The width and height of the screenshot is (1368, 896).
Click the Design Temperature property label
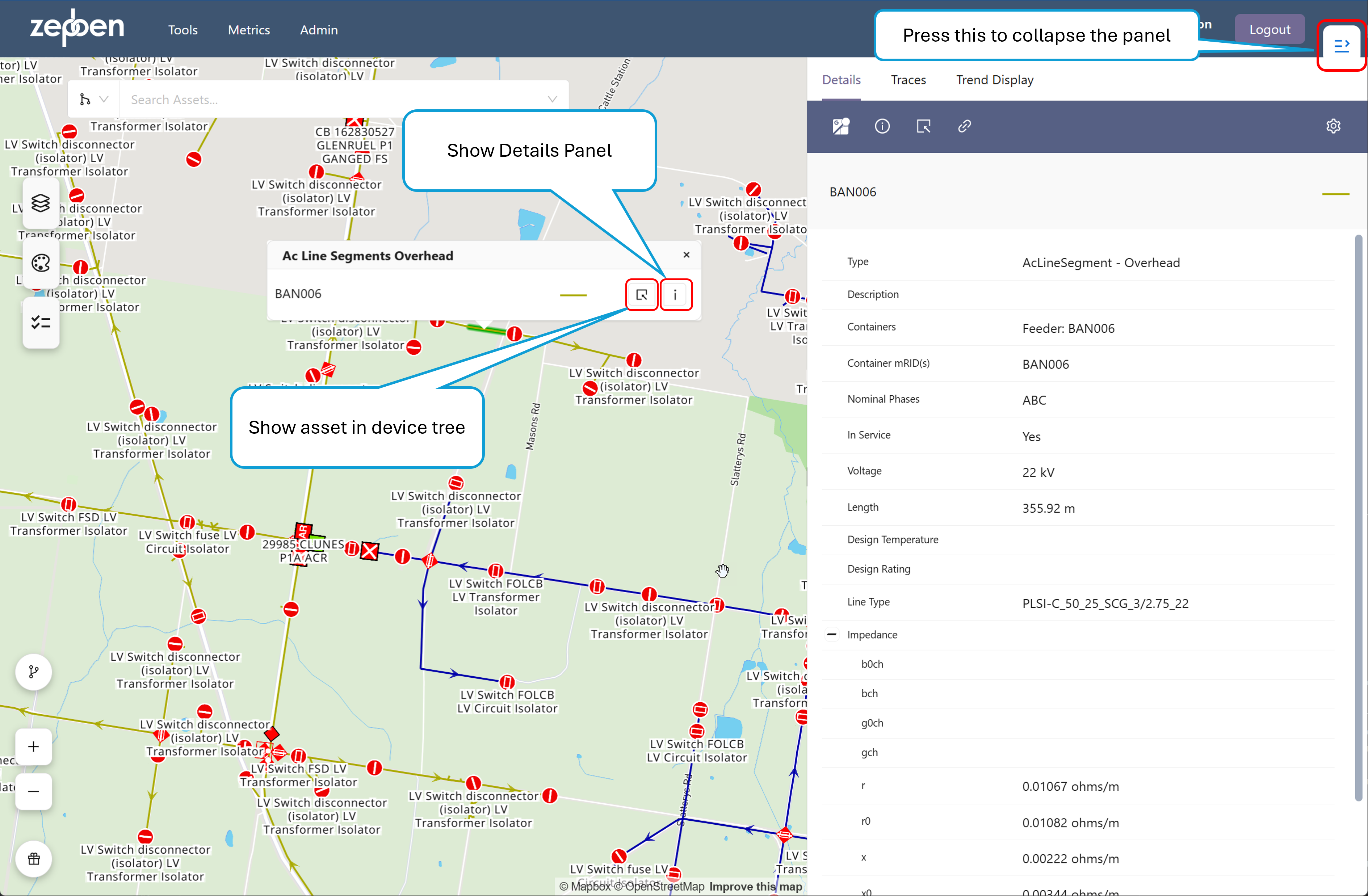893,539
